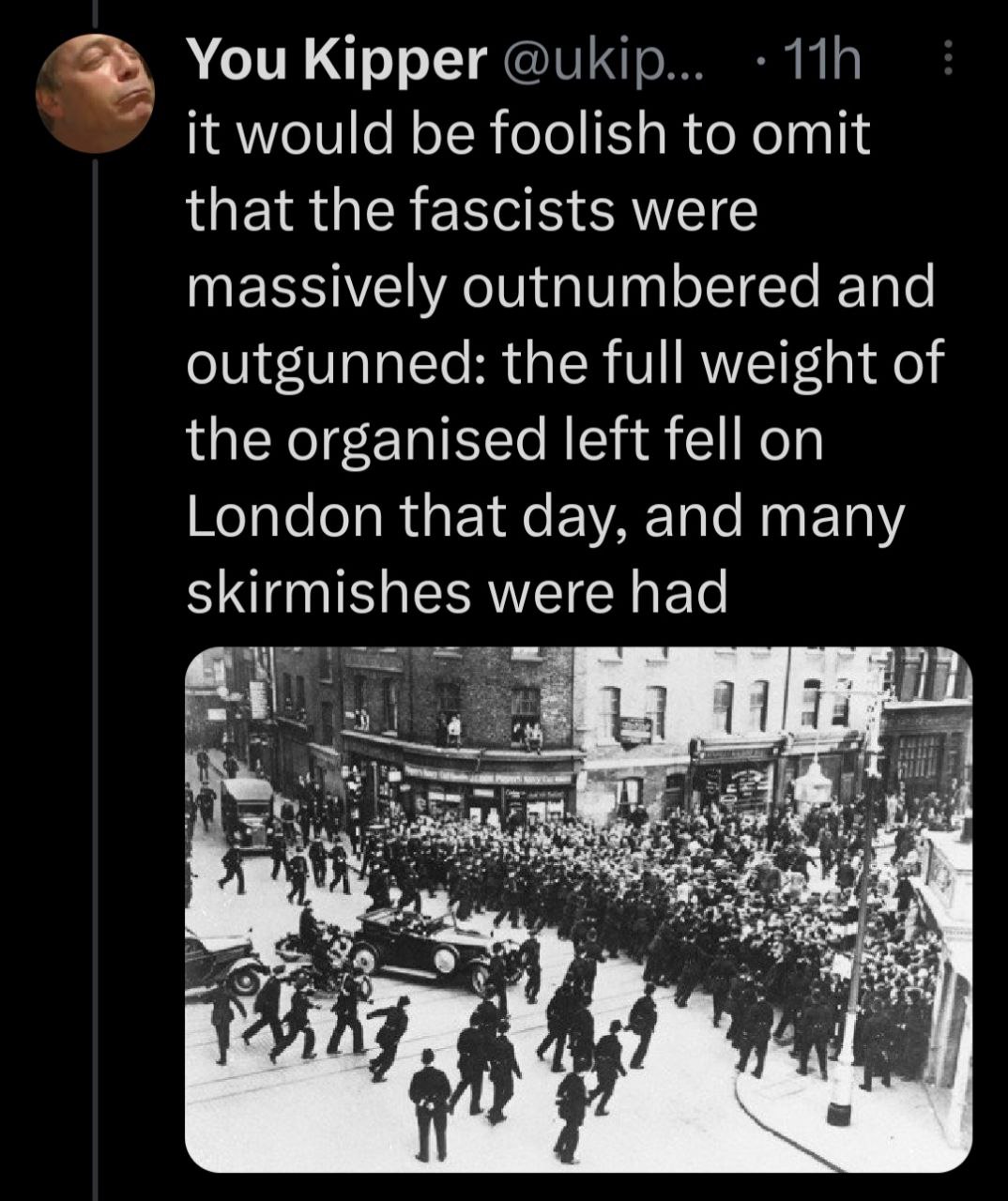Tap the You Kipper profile avatar
The height and width of the screenshot is (1201, 1008).
95,94
